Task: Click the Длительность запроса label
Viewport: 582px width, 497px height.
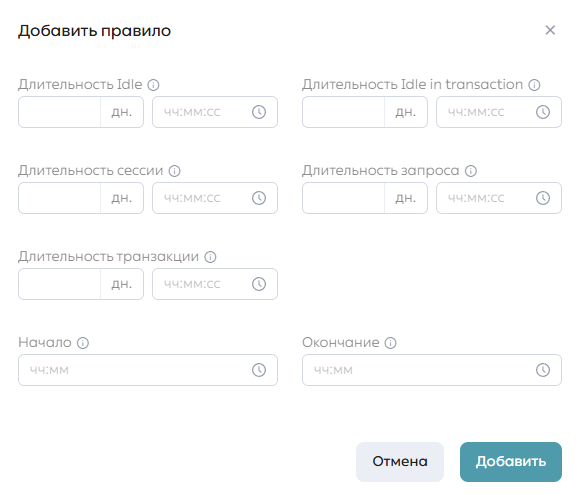Action: tap(380, 171)
